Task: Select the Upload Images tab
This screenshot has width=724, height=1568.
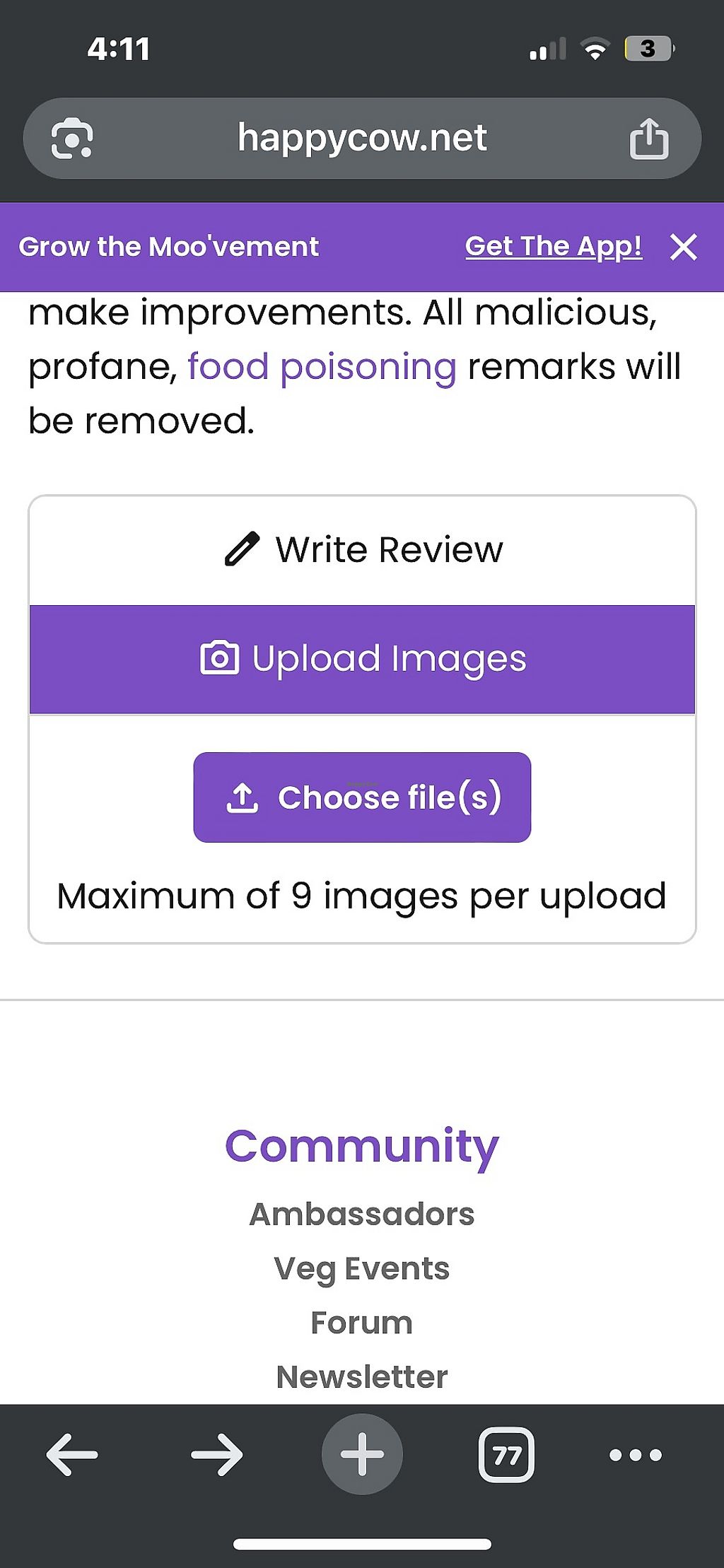Action: pyautogui.click(x=362, y=659)
